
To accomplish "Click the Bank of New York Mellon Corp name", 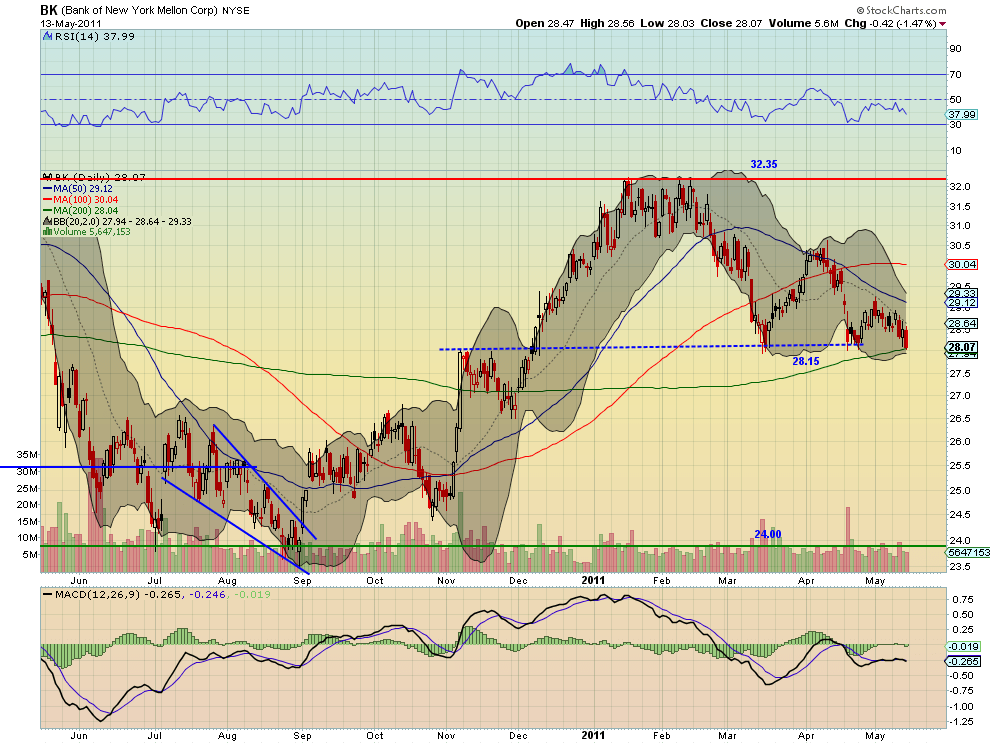I will click(x=140, y=11).
